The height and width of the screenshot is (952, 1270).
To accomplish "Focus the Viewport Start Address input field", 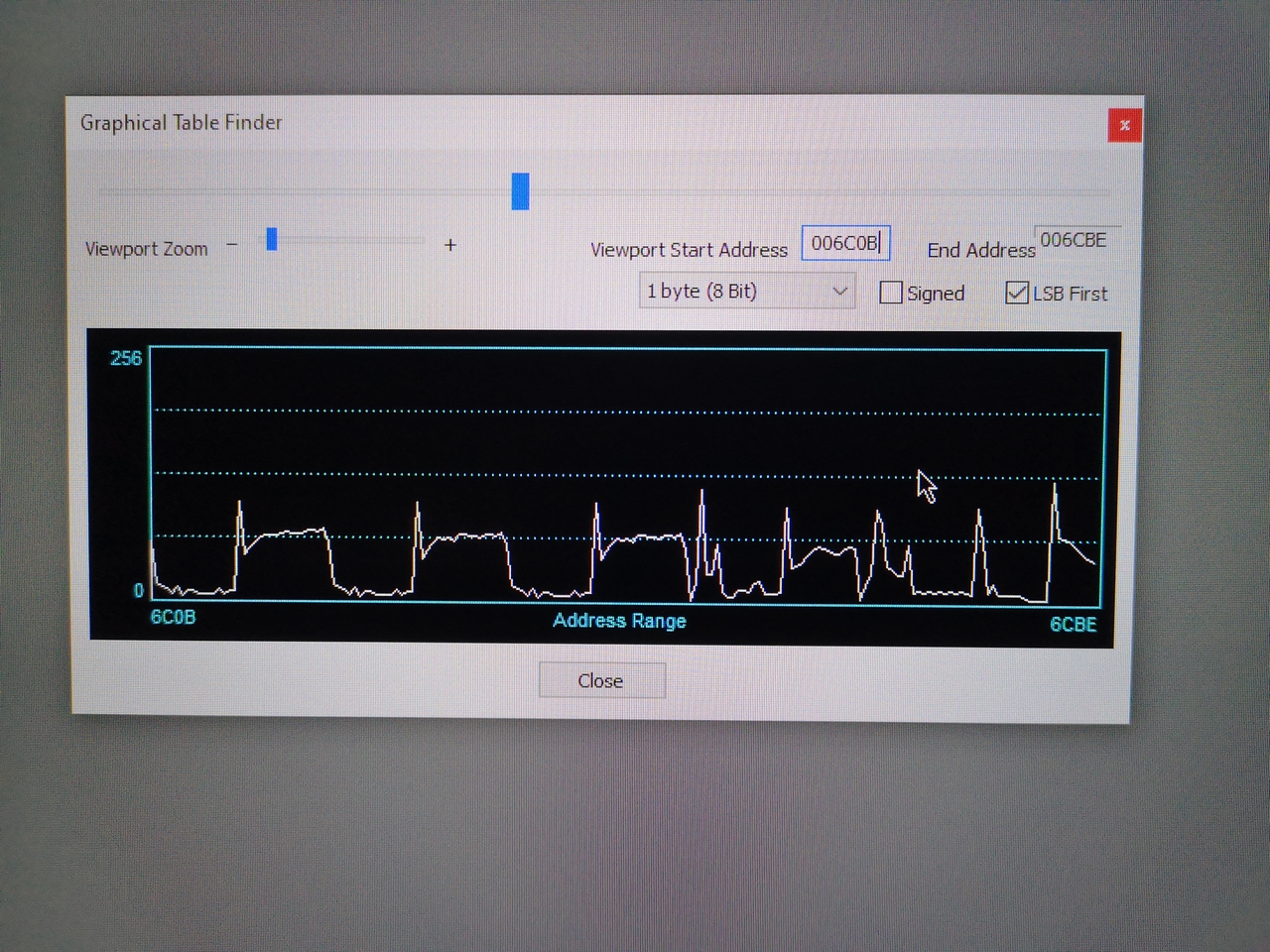I will (844, 243).
